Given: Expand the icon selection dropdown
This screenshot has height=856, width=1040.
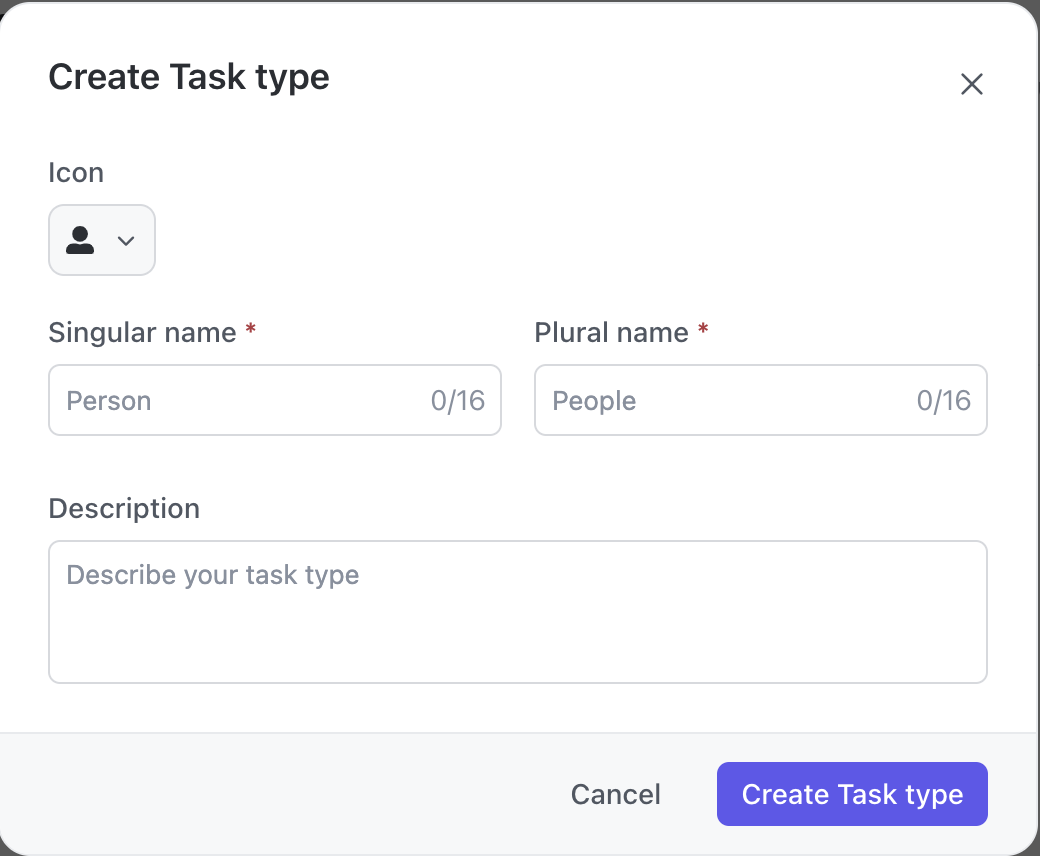Looking at the screenshot, I should [126, 240].
